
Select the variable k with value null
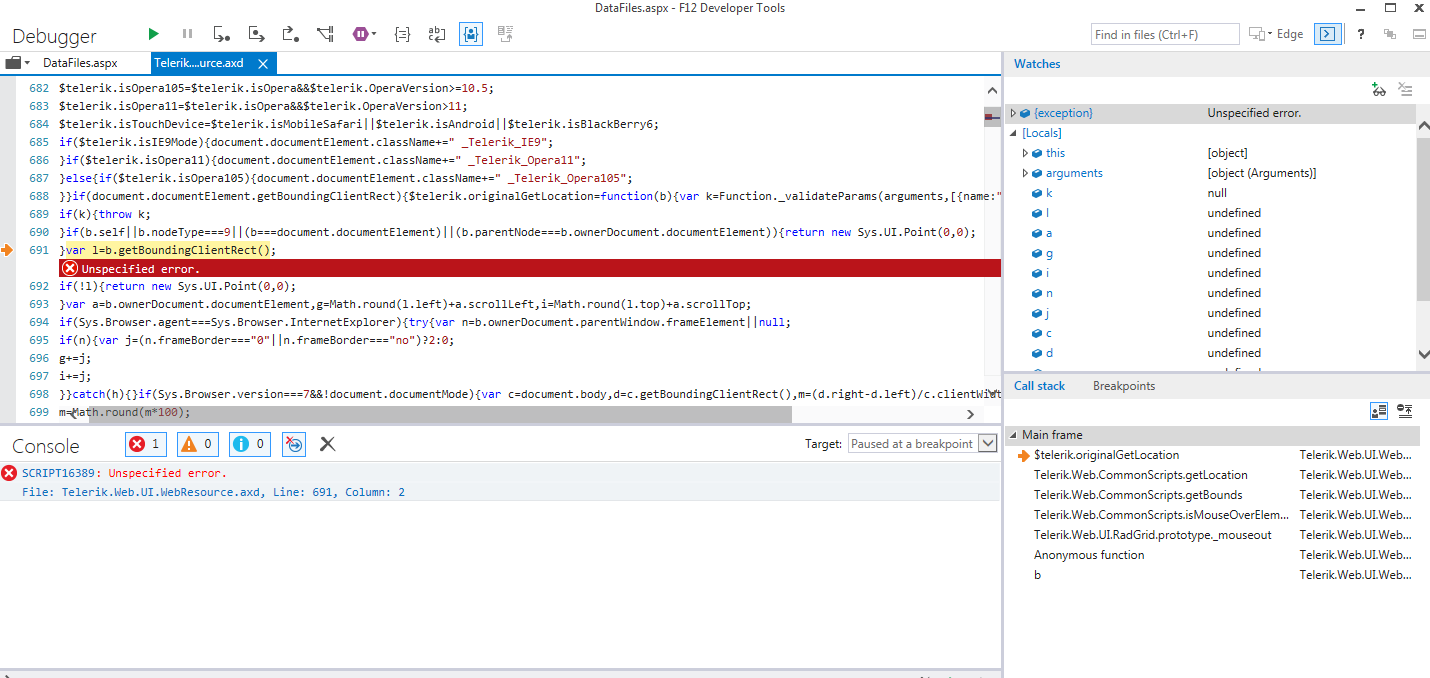[1210, 193]
